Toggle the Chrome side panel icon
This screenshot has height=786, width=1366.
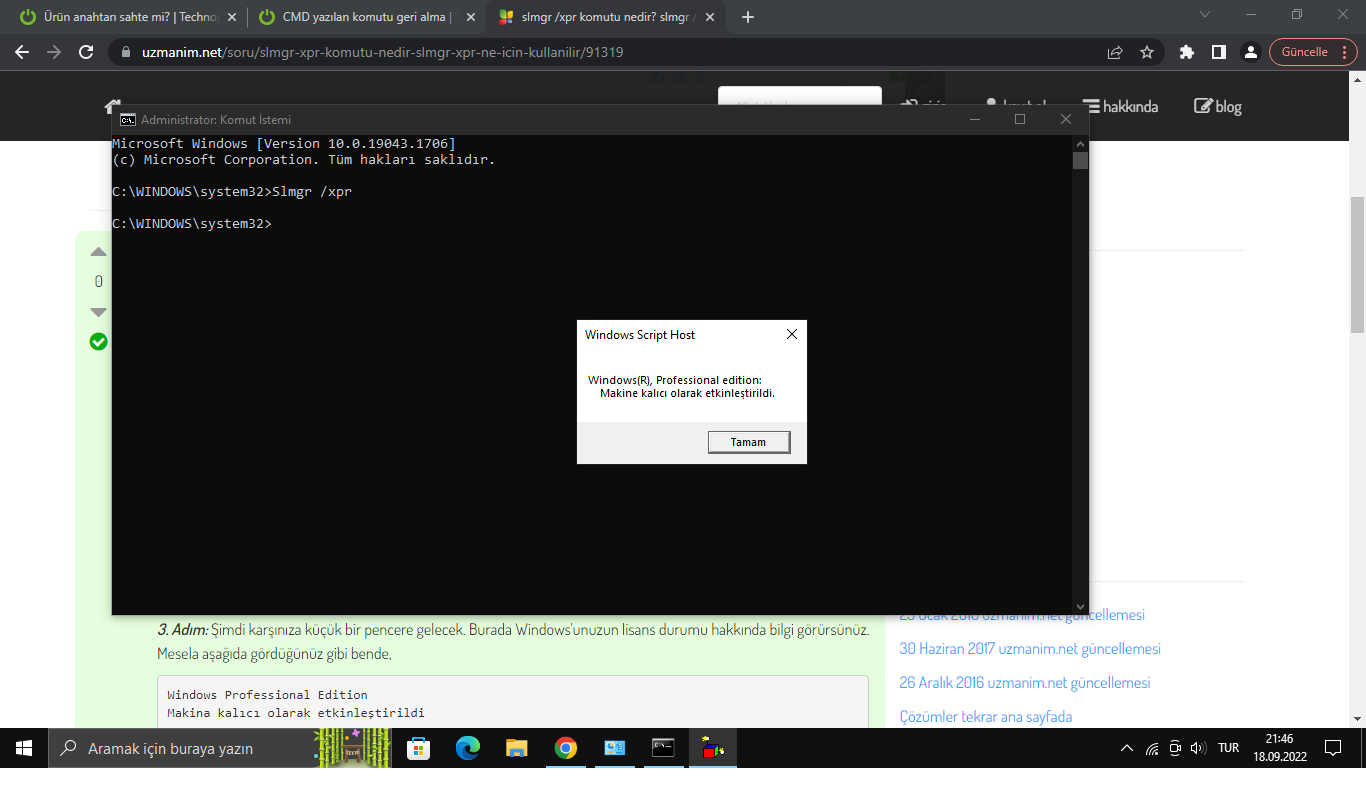tap(1219, 52)
